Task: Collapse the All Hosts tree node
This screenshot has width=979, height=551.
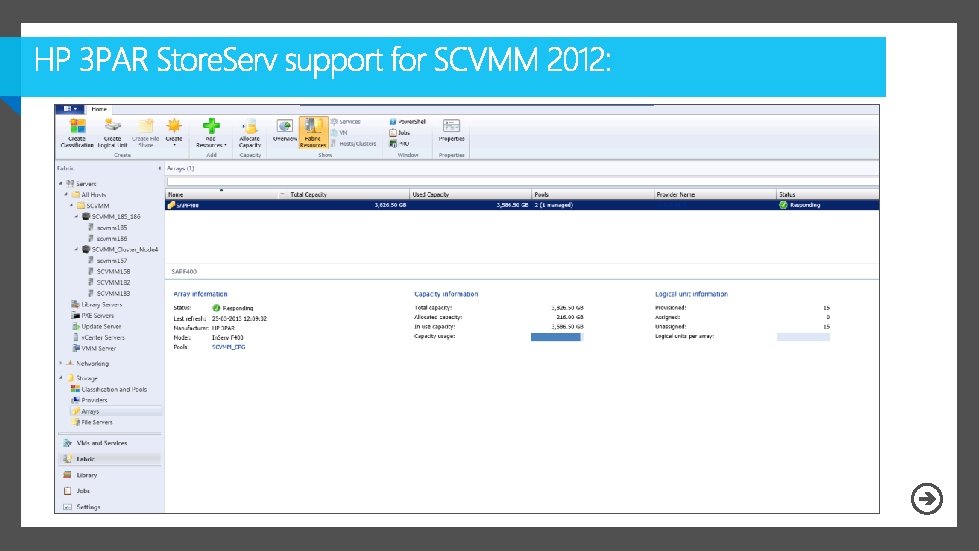Action: coord(66,195)
